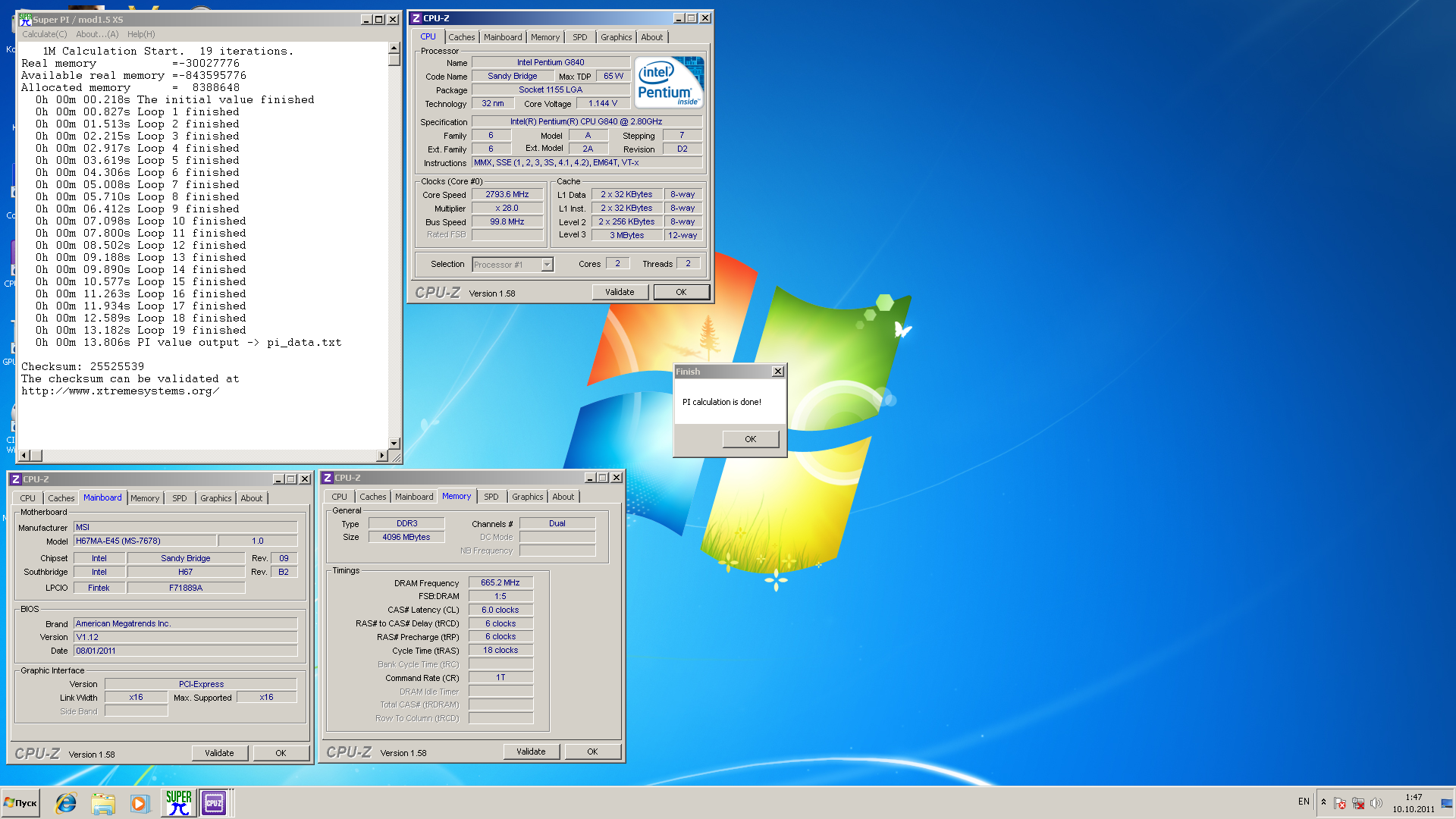Screen dimensions: 1456x819
Task: Open the Action Center flag tray icon
Action: (1339, 803)
